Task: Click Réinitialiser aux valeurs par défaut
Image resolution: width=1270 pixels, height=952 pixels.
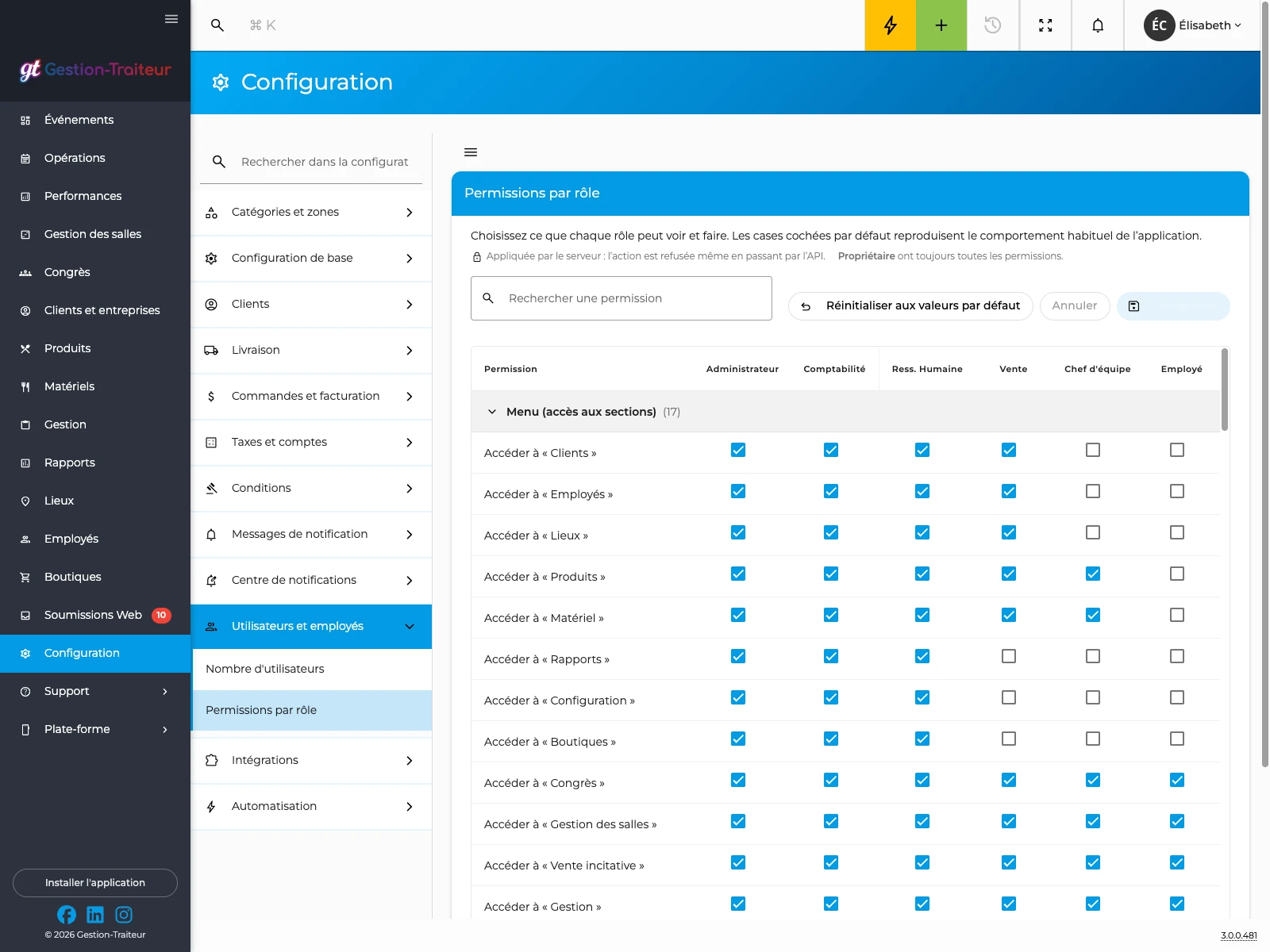Action: click(x=910, y=306)
